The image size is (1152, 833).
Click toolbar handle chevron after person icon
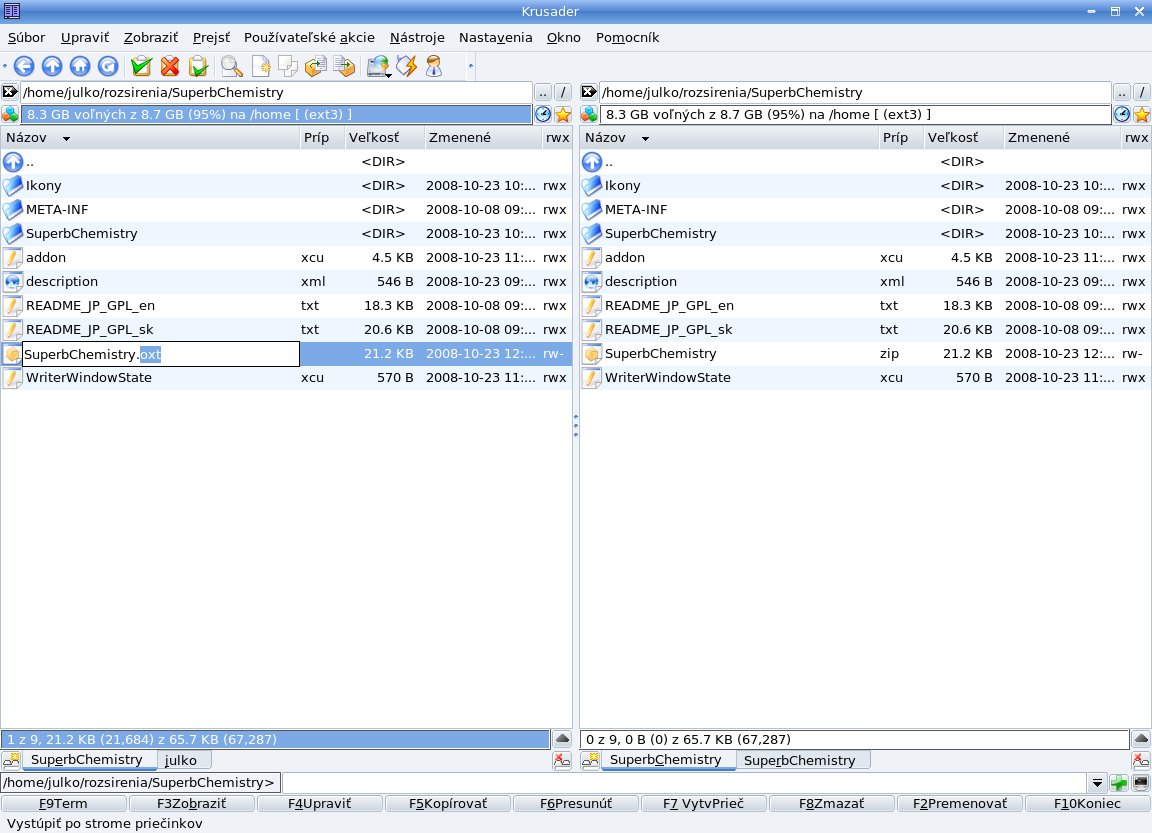pyautogui.click(x=471, y=66)
